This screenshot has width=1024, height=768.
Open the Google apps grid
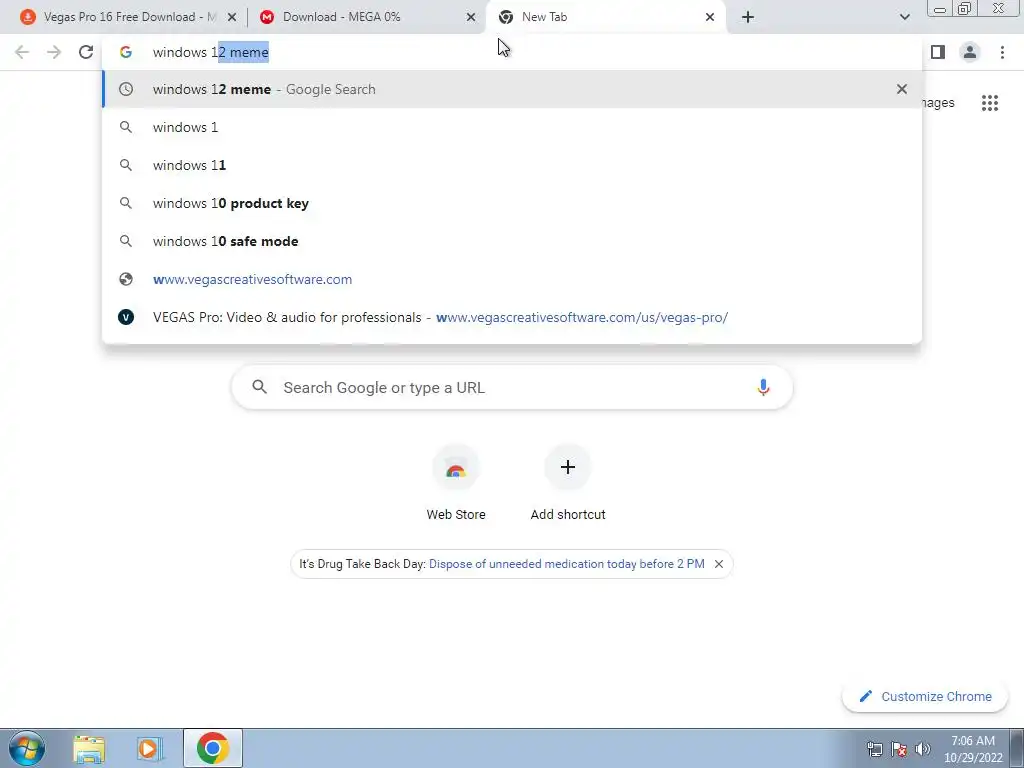point(990,103)
